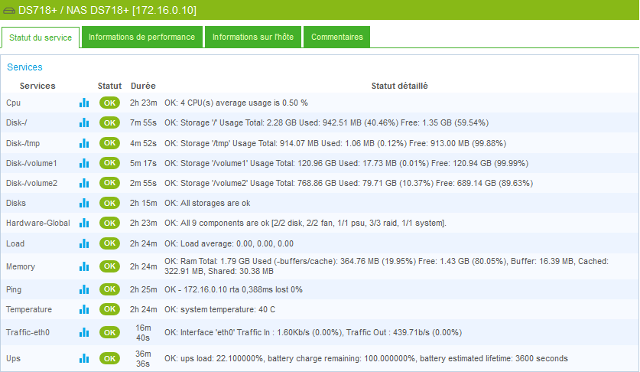
Task: Open the Traffic-eth0 service link
Action: pos(27,332)
